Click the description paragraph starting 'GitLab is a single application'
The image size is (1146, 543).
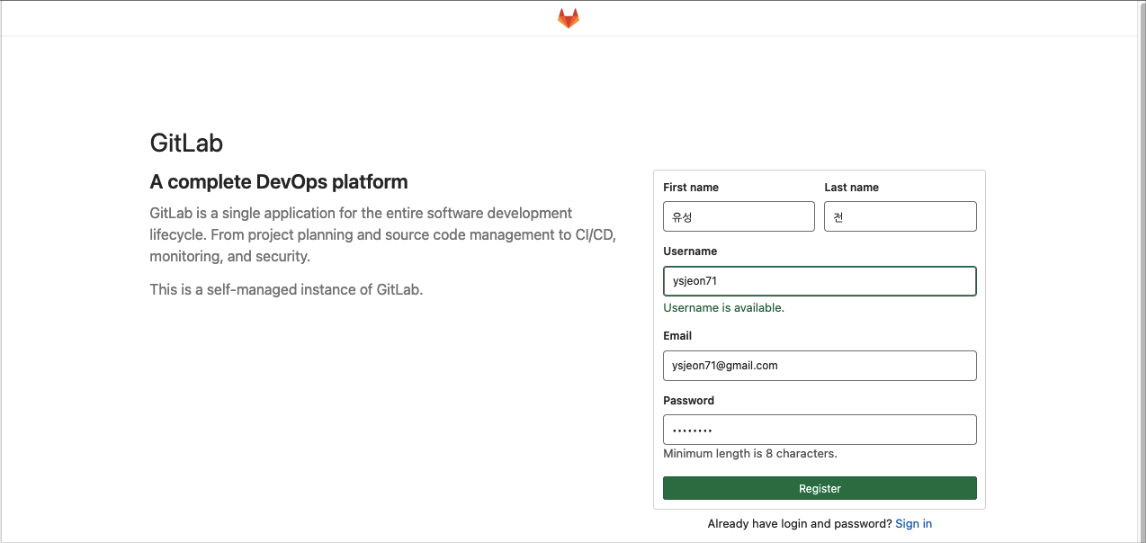click(383, 235)
